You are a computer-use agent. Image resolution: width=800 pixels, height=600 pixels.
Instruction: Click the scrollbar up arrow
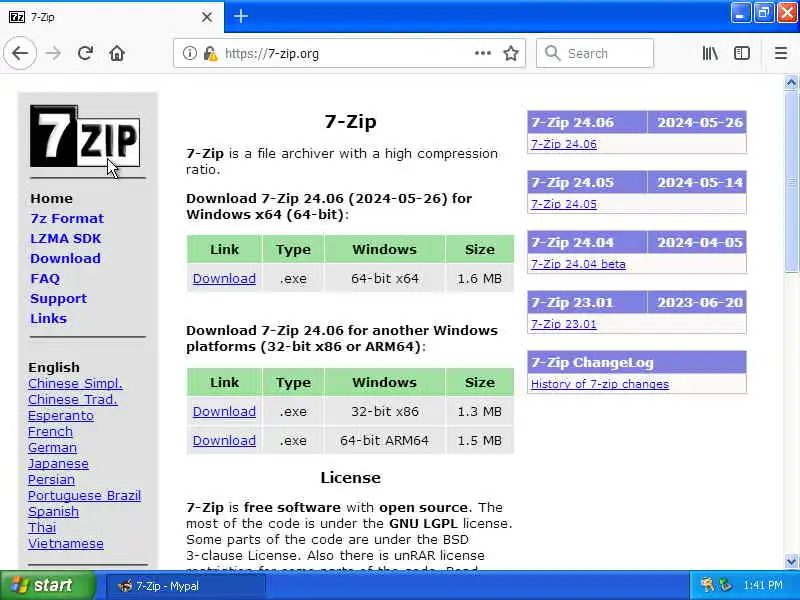(791, 82)
